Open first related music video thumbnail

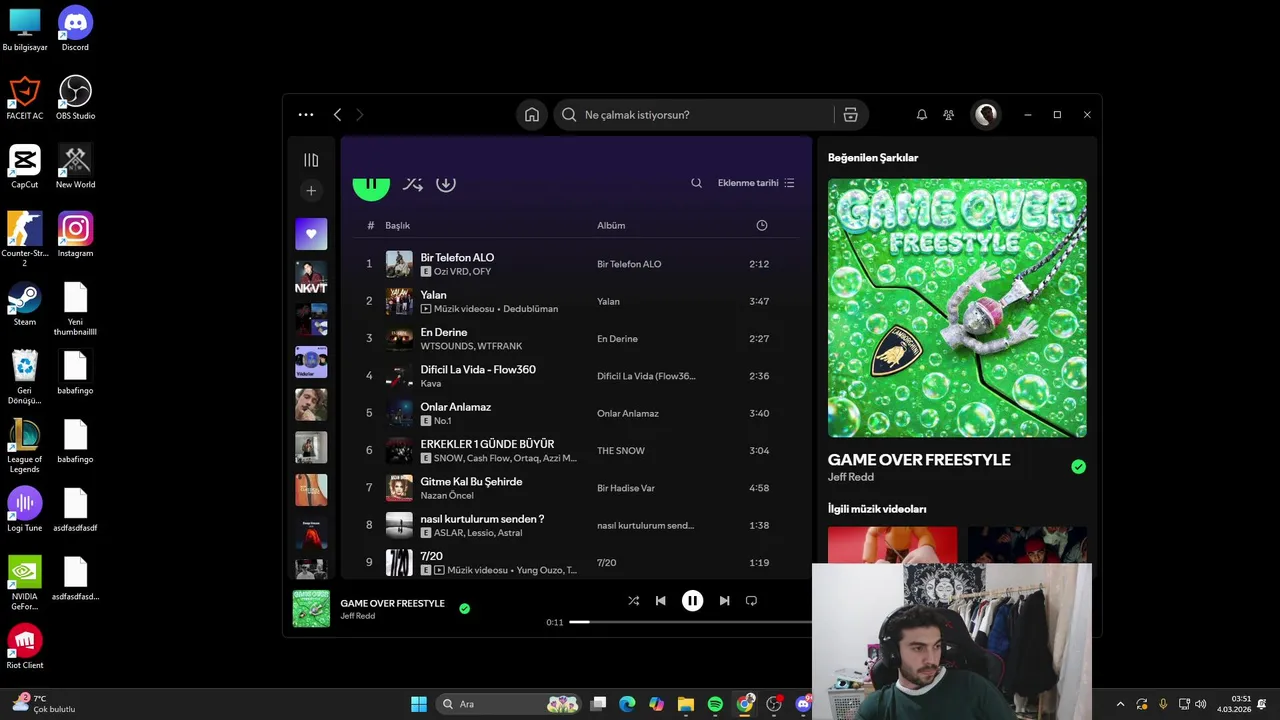point(892,545)
